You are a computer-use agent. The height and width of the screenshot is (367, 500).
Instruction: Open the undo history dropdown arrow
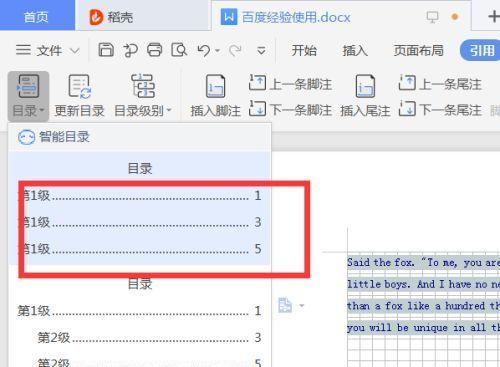tap(217, 51)
